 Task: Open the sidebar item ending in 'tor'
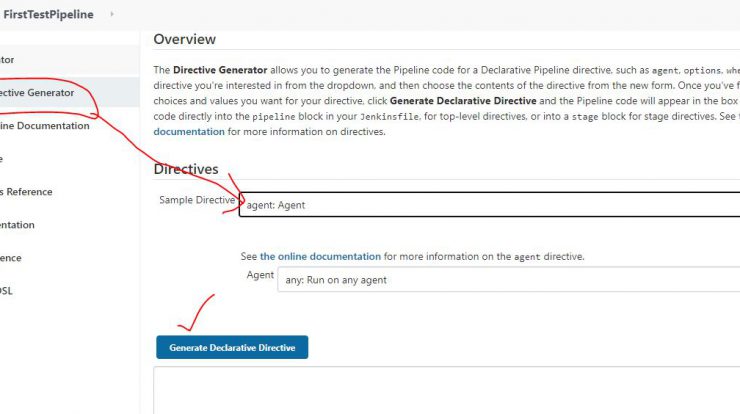coord(7,59)
